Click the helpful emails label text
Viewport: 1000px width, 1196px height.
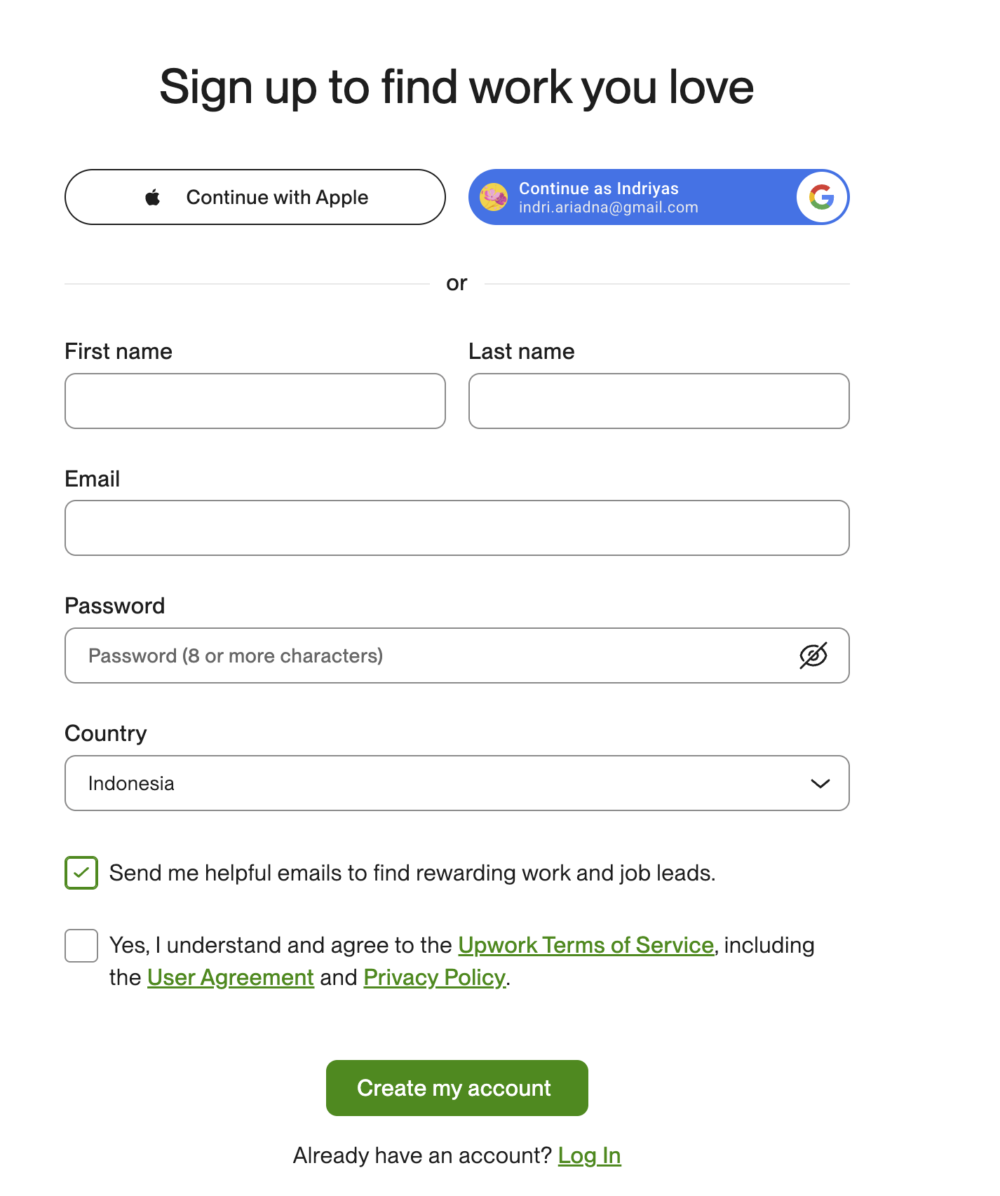(413, 873)
